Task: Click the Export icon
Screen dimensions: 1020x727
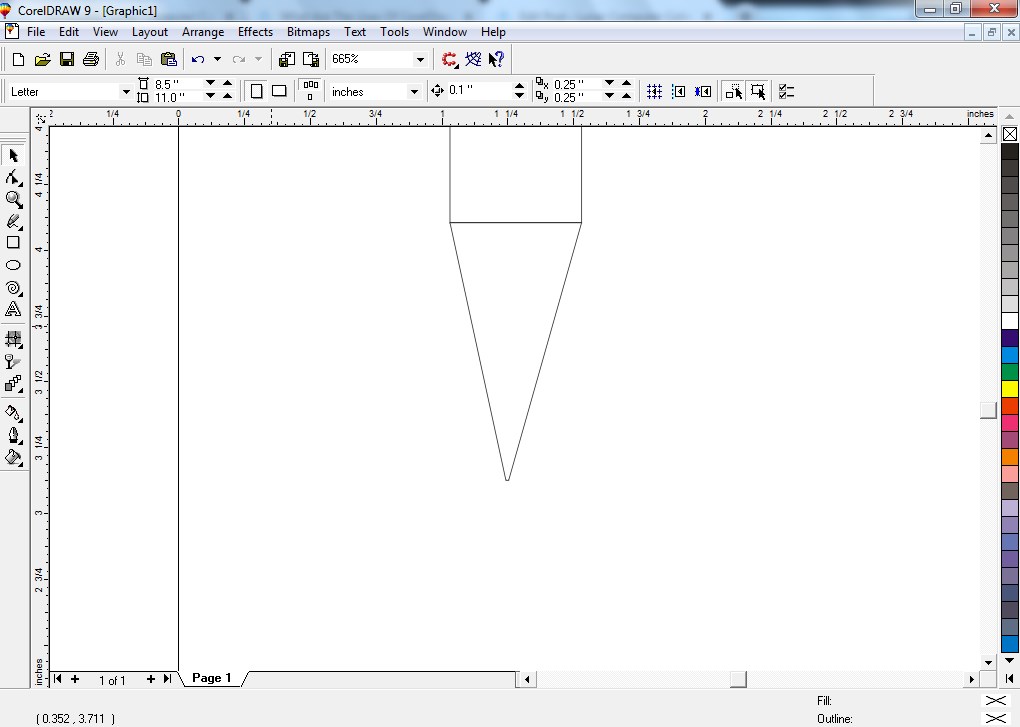Action: 311,59
